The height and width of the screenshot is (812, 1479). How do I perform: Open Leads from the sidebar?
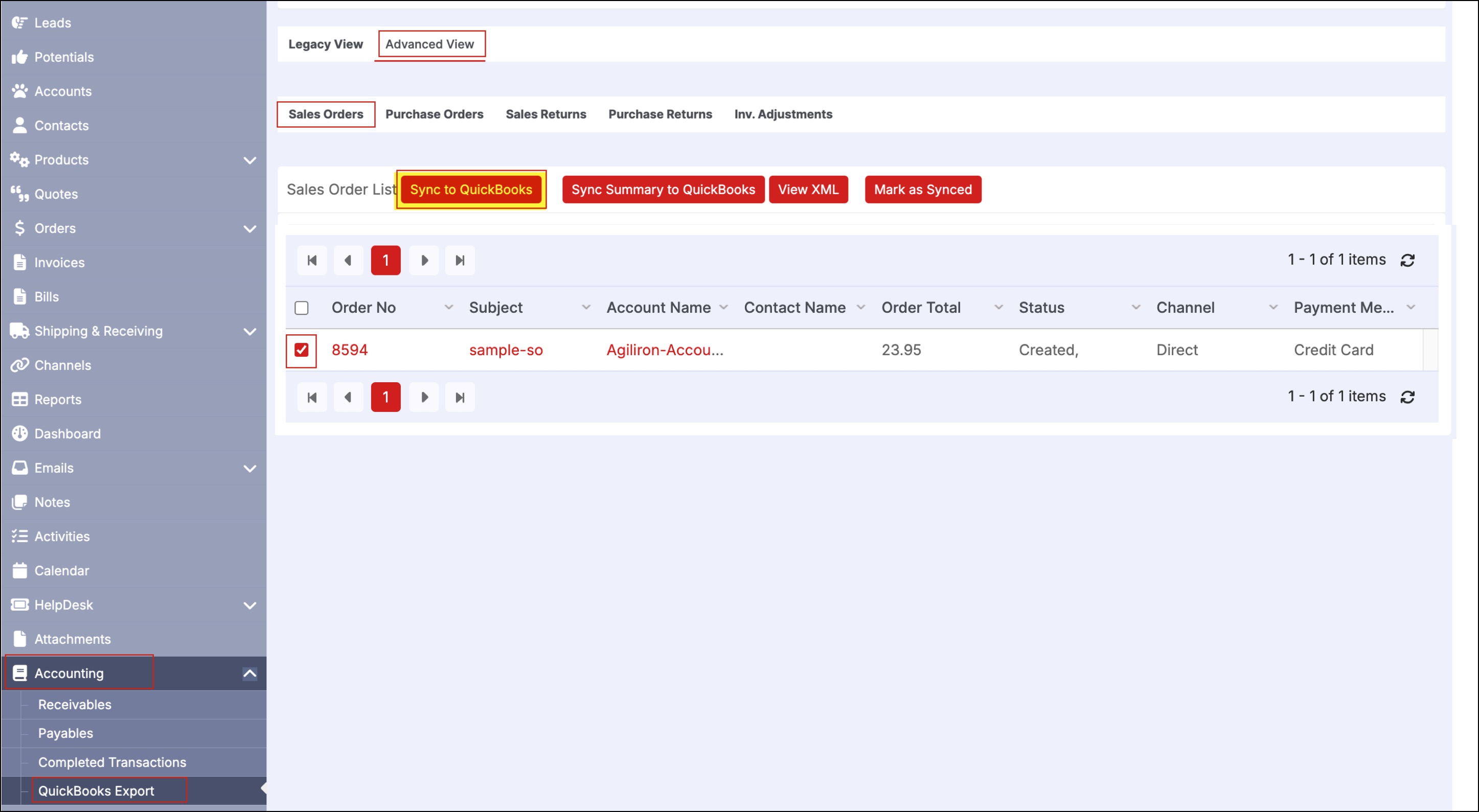pyautogui.click(x=52, y=22)
